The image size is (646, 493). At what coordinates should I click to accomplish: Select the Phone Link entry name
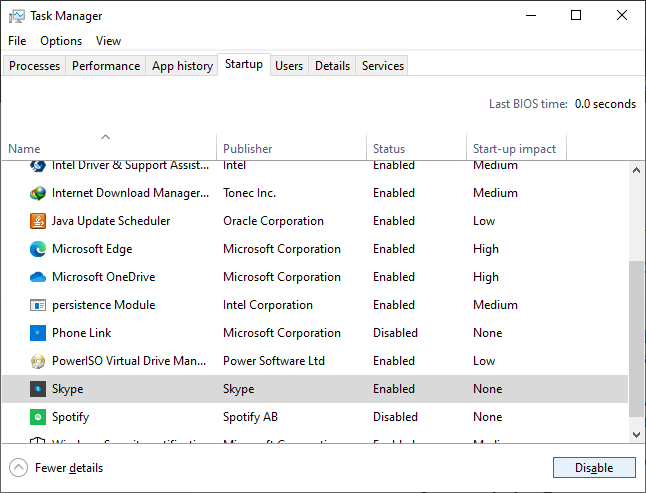82,333
